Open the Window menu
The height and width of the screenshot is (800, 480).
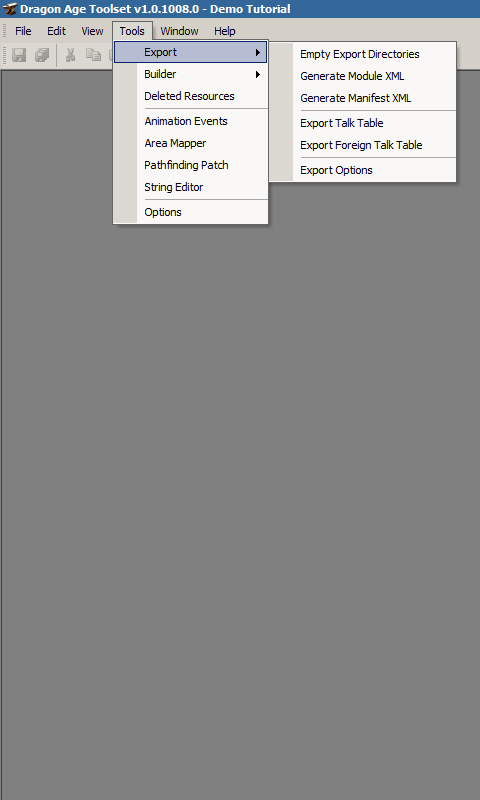click(x=180, y=31)
